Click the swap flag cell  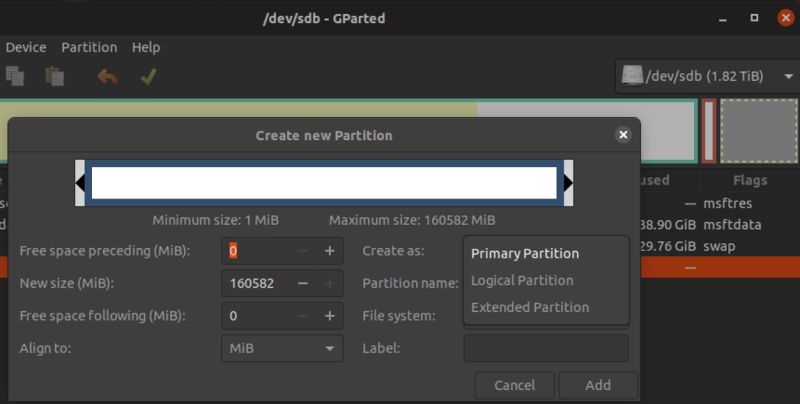719,246
